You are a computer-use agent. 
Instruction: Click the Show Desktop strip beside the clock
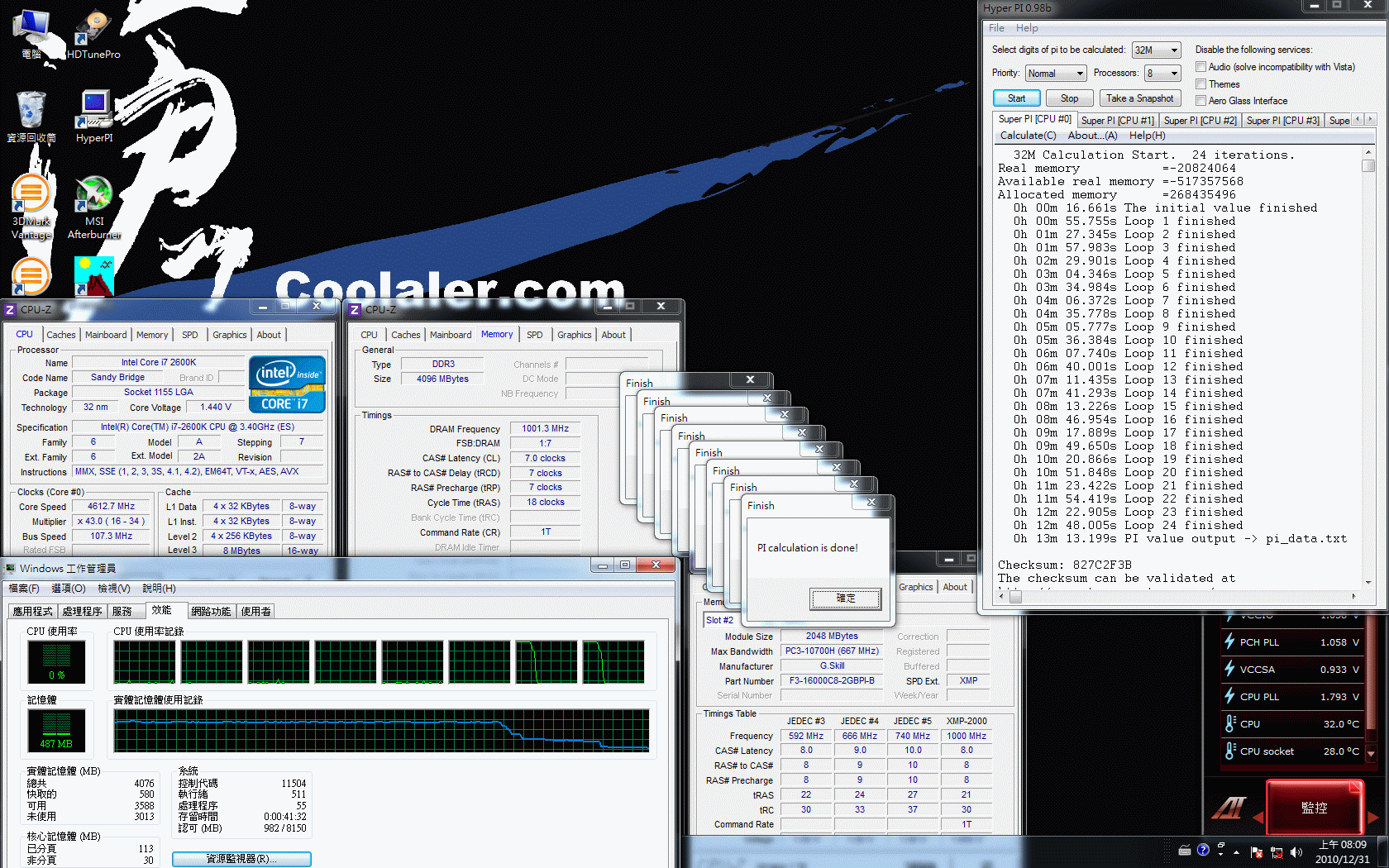coord(1383,852)
